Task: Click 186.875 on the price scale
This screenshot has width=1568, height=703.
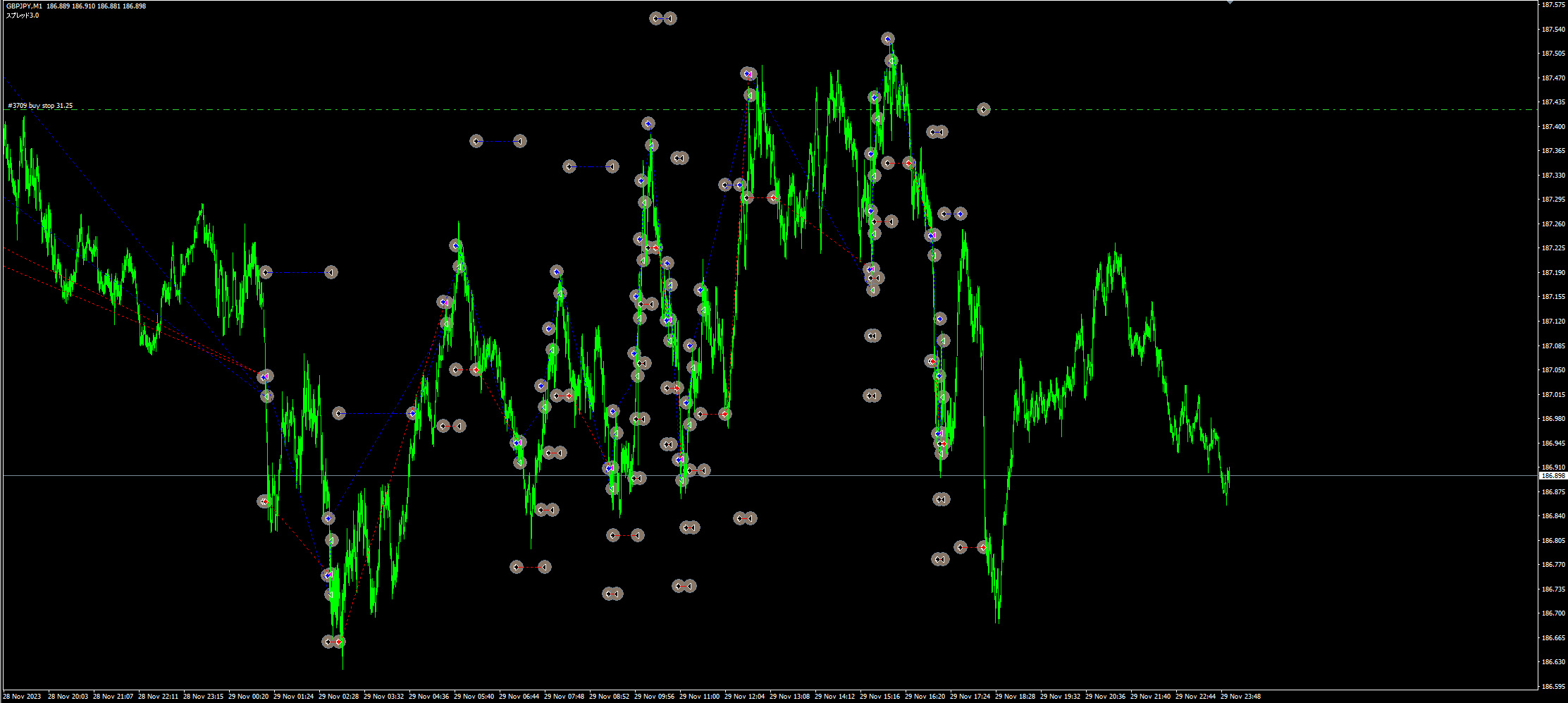Action: [1552, 492]
